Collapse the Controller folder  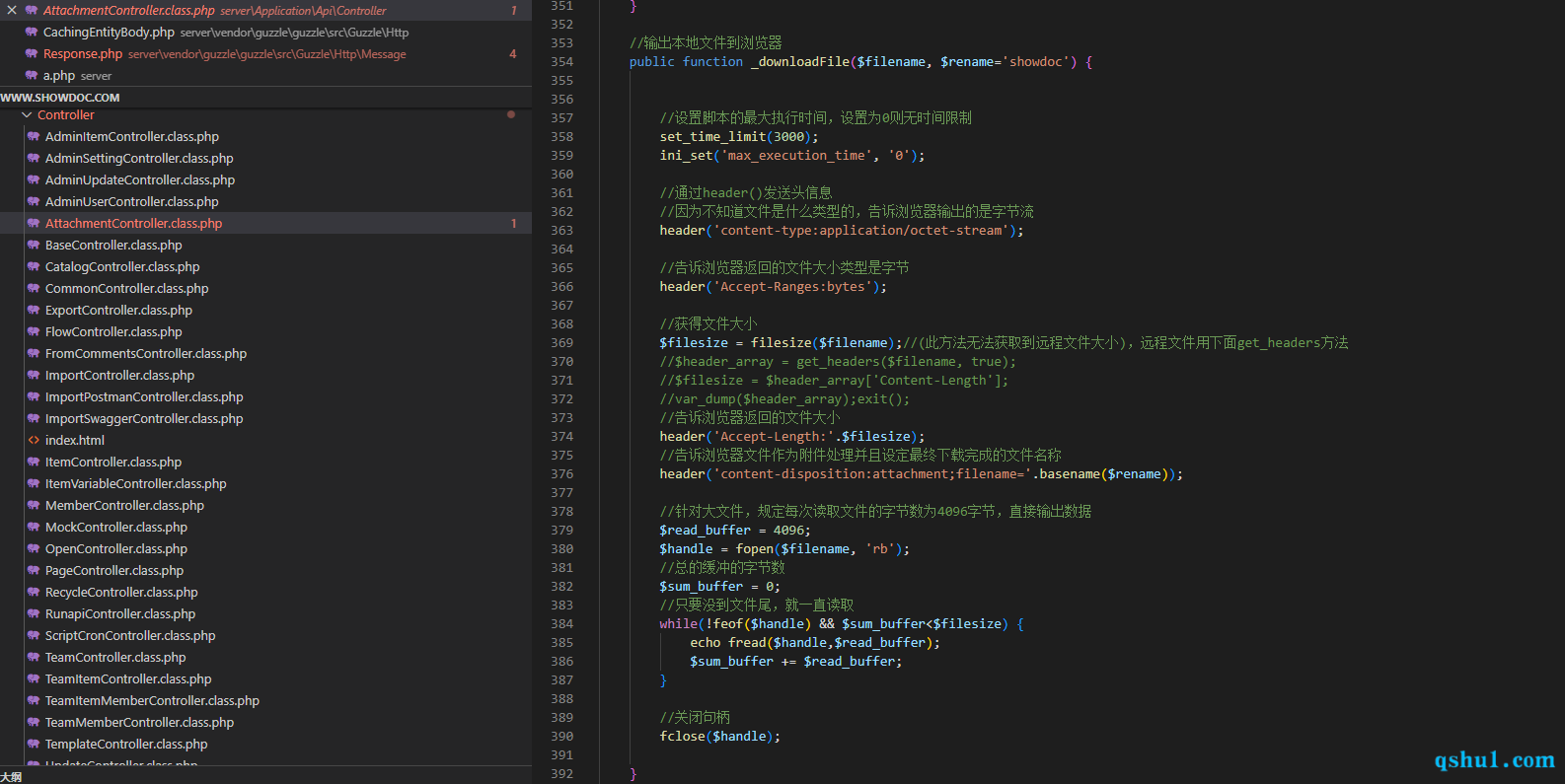(27, 115)
